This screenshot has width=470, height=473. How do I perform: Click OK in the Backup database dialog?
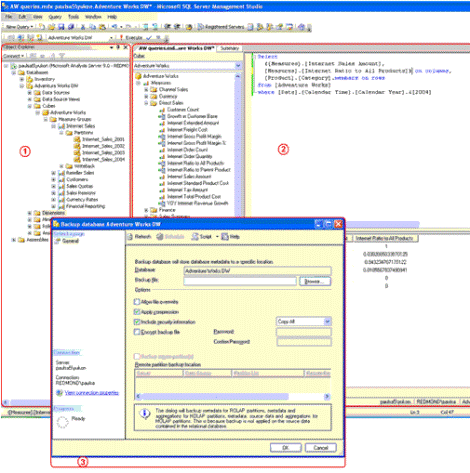click(286, 447)
